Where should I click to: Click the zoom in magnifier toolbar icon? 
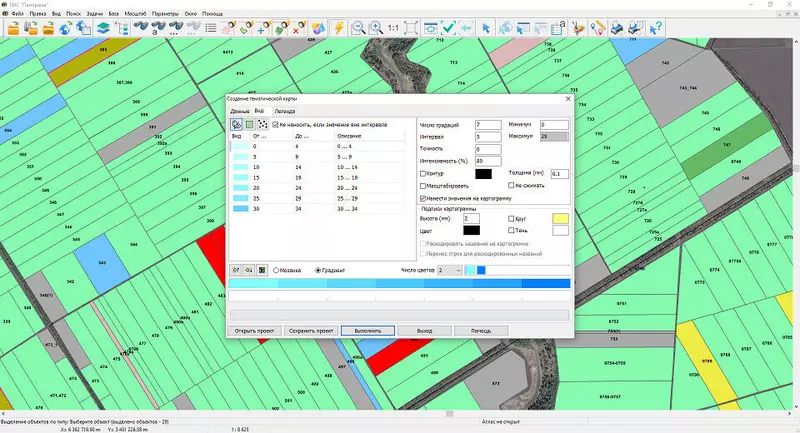click(x=375, y=28)
